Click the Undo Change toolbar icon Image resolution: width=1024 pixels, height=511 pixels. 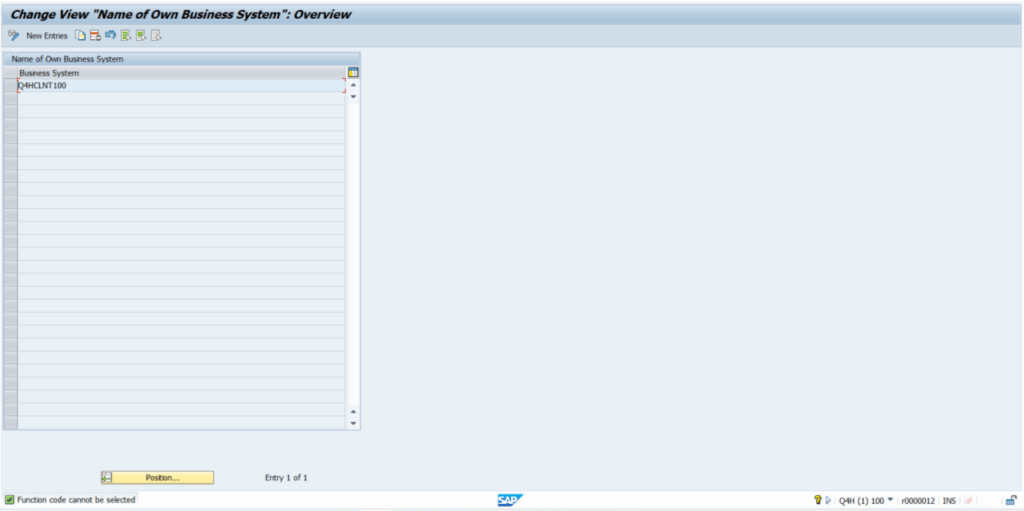tap(110, 35)
